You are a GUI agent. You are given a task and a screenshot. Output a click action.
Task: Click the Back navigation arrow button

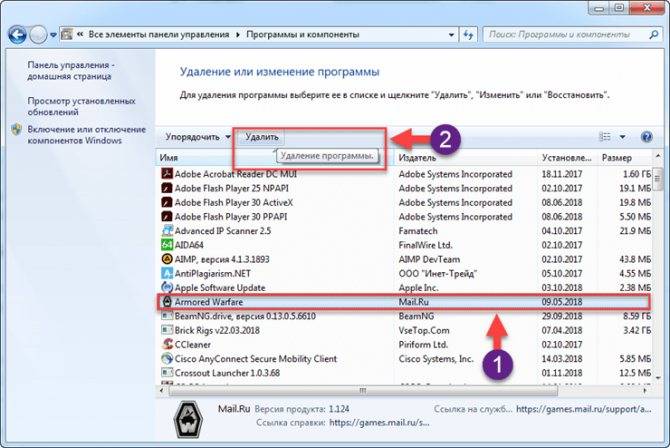coord(18,35)
